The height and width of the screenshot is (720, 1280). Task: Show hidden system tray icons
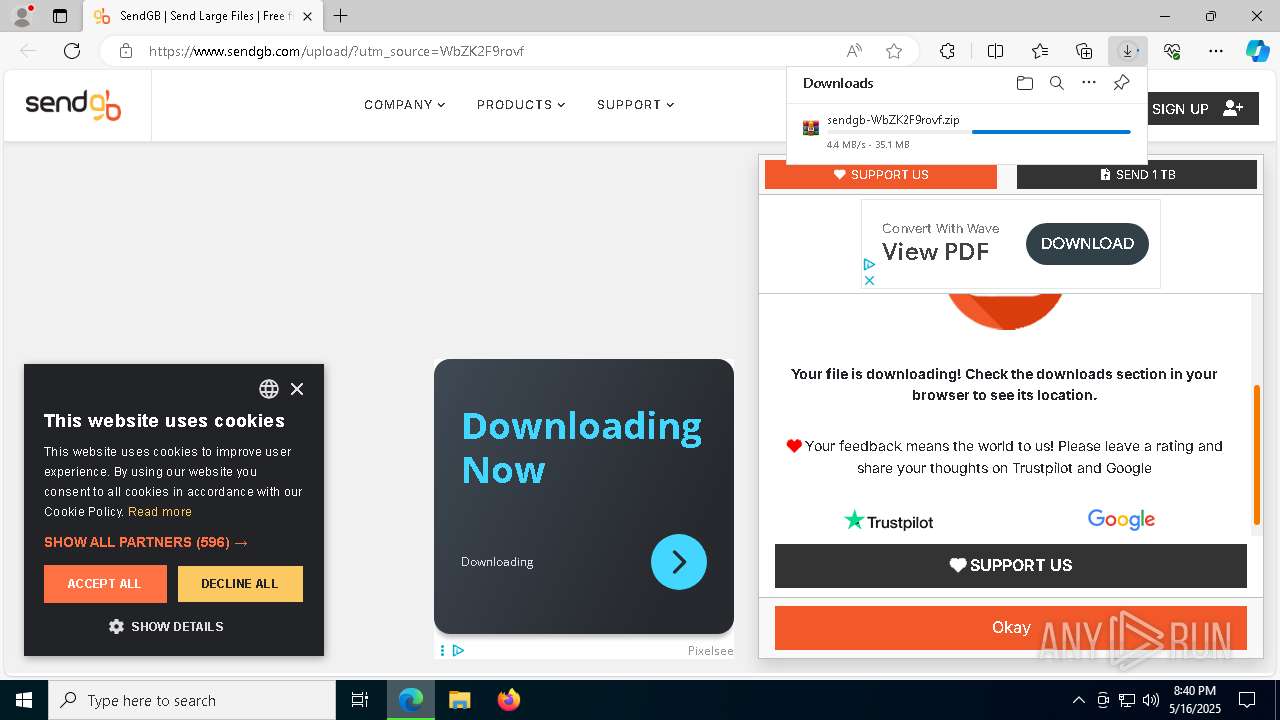click(1078, 700)
